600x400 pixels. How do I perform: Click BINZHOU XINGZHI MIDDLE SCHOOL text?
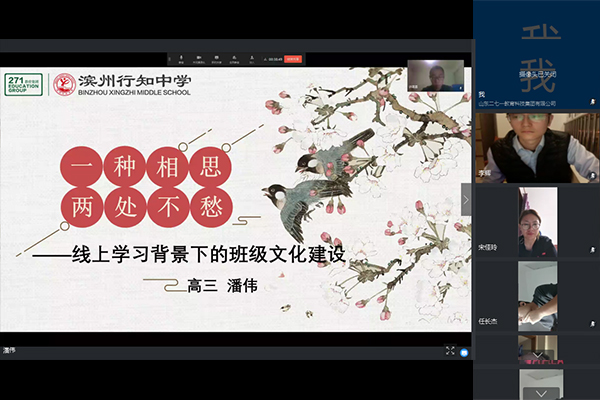point(134,92)
